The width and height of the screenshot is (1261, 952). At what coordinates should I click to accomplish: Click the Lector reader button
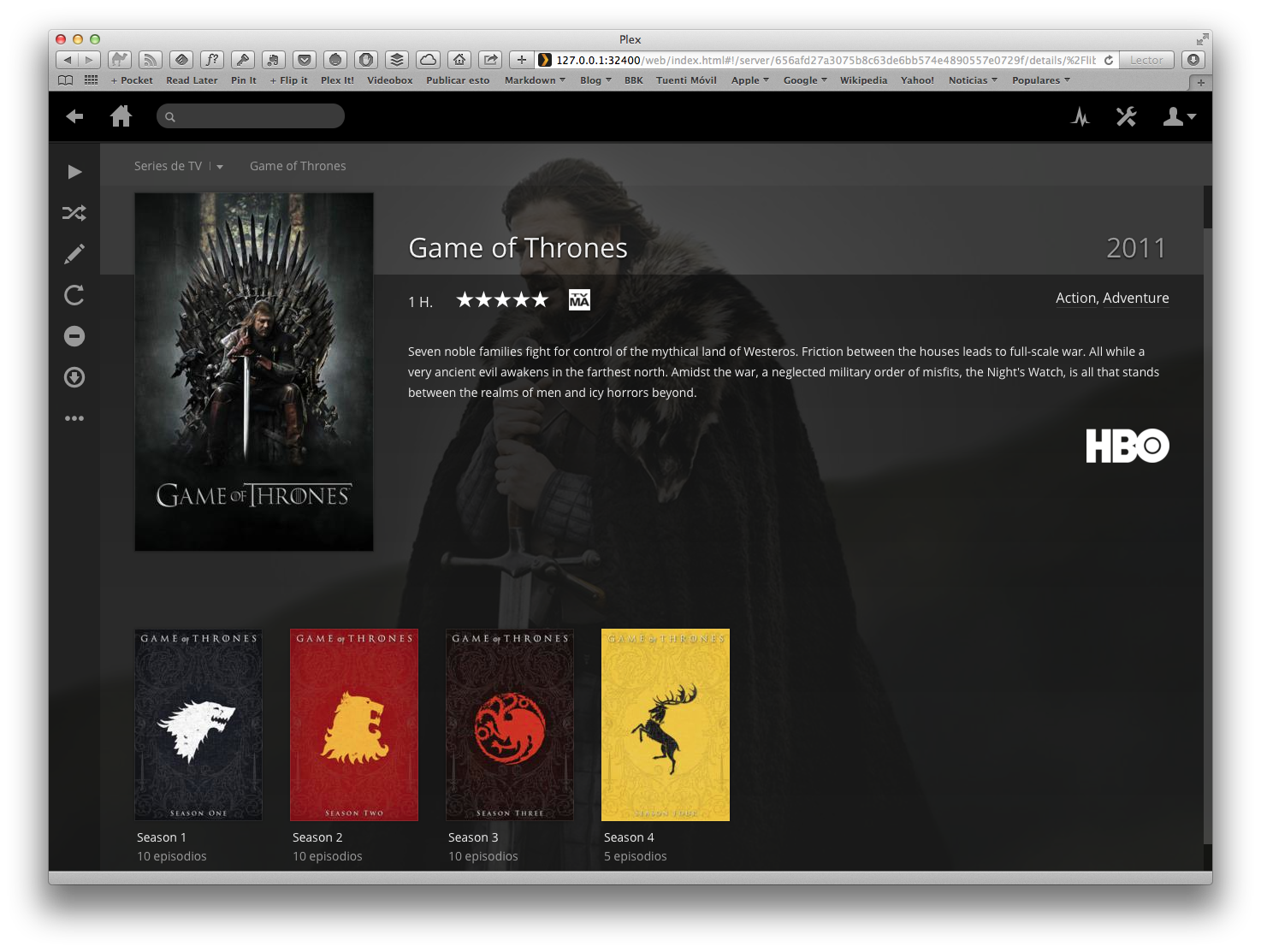coord(1146,60)
